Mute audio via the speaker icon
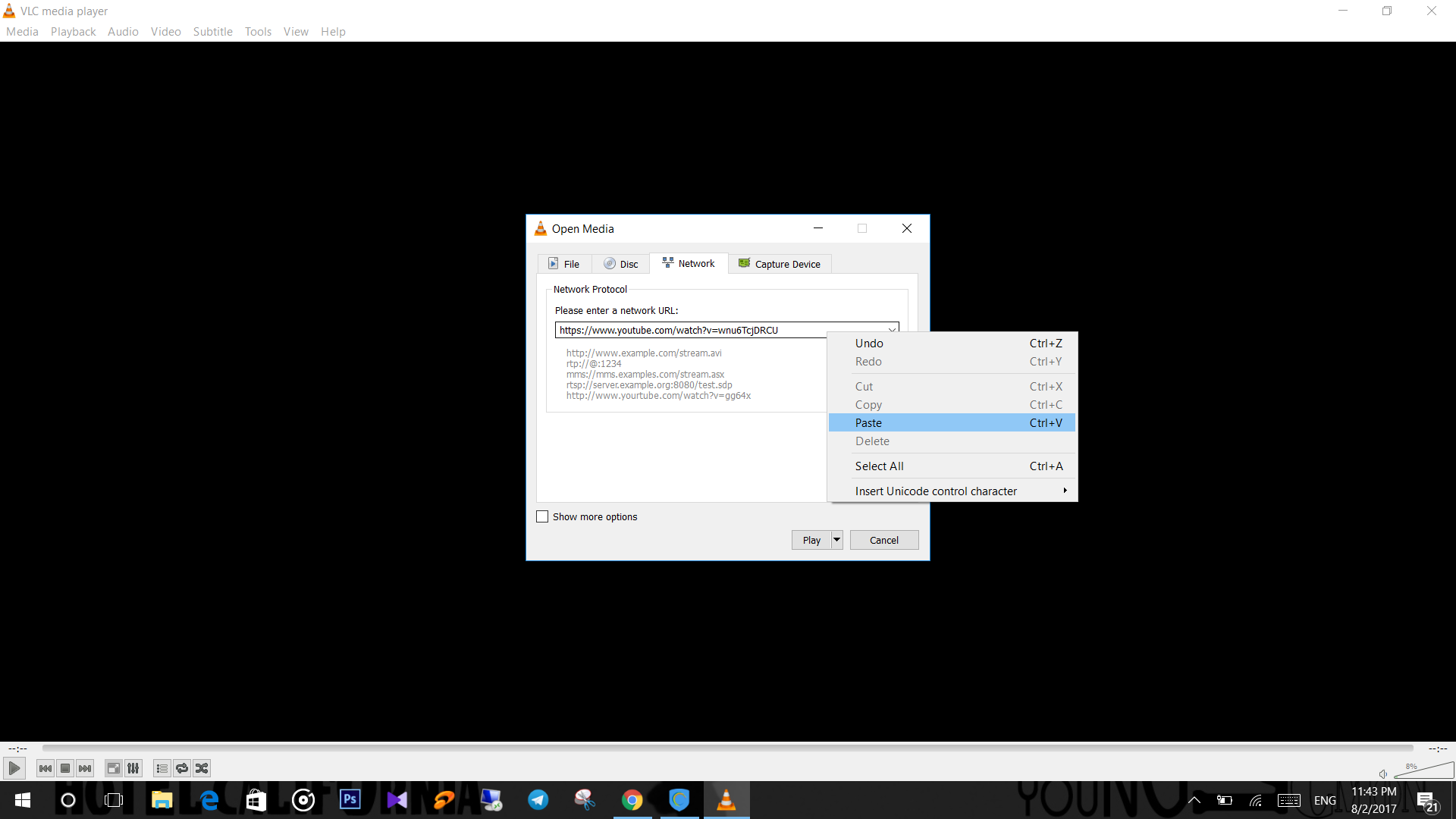The image size is (1456, 819). click(x=1382, y=773)
